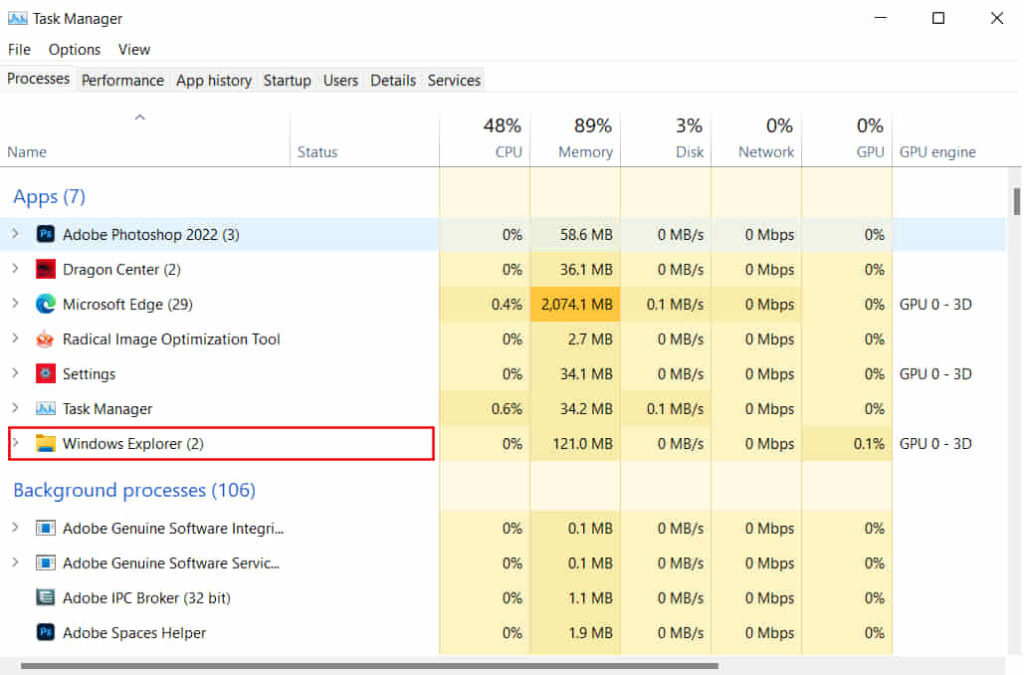Sort by the GPU engine column header
Image resolution: width=1024 pixels, height=675 pixels.
coord(948,139)
